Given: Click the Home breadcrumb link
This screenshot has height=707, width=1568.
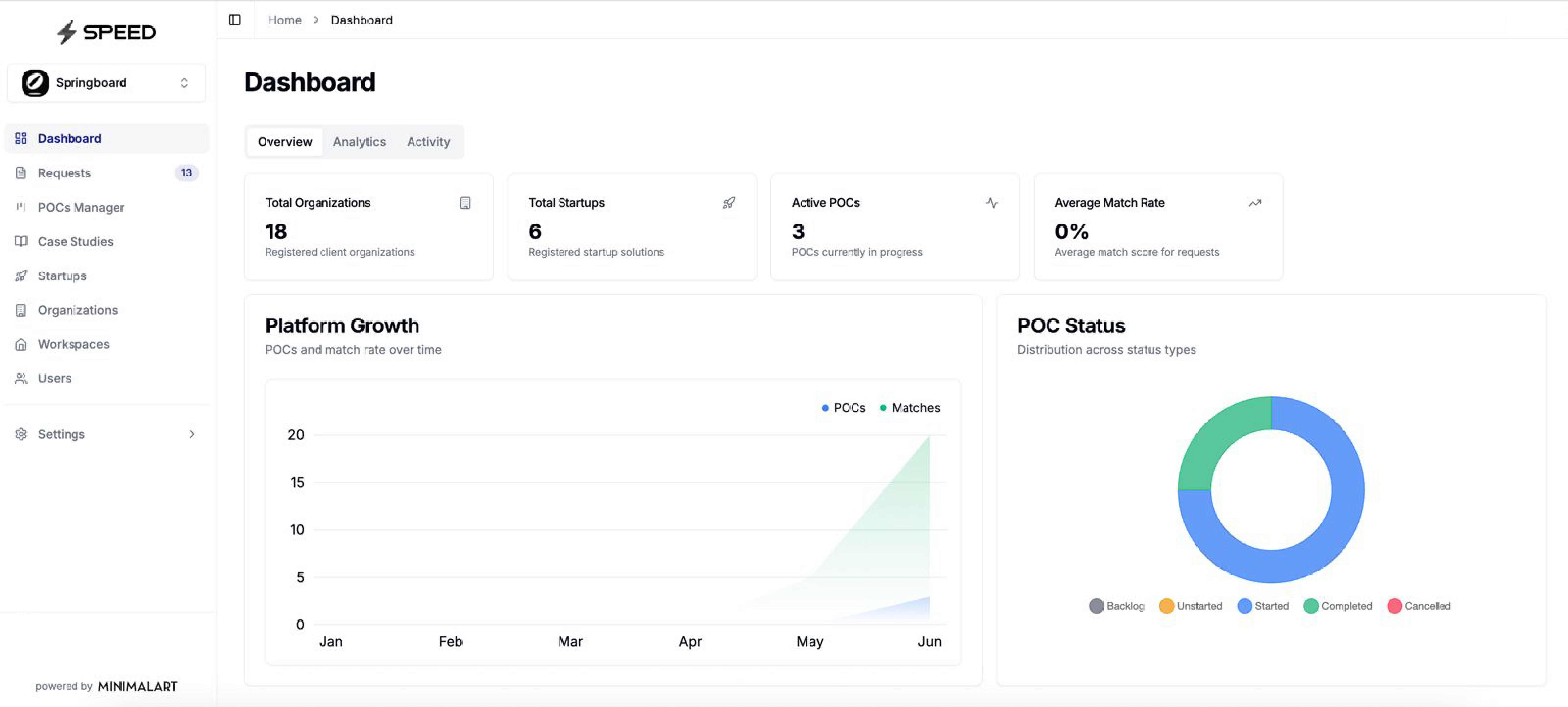Looking at the screenshot, I should [x=285, y=20].
